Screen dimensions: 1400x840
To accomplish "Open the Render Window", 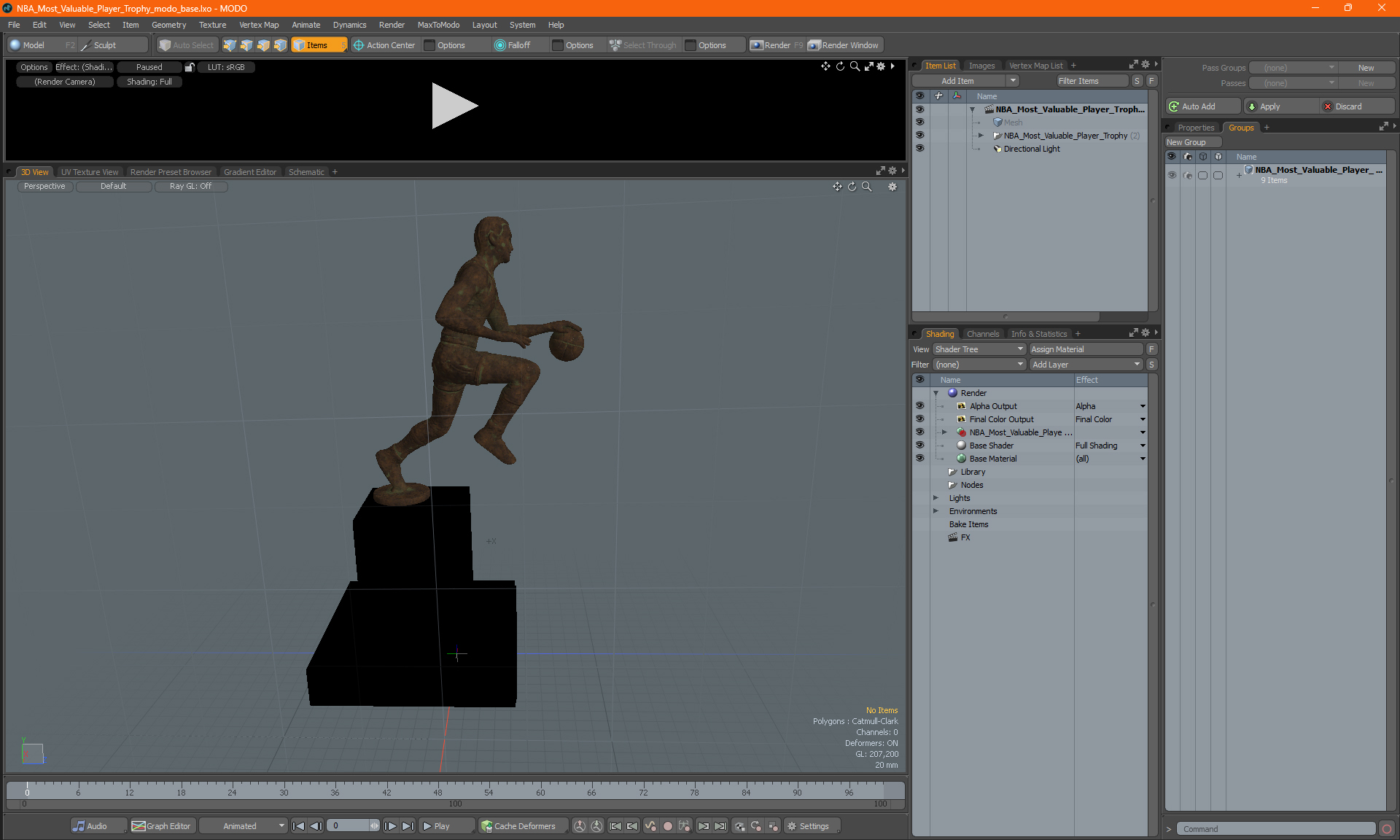I will 844,45.
